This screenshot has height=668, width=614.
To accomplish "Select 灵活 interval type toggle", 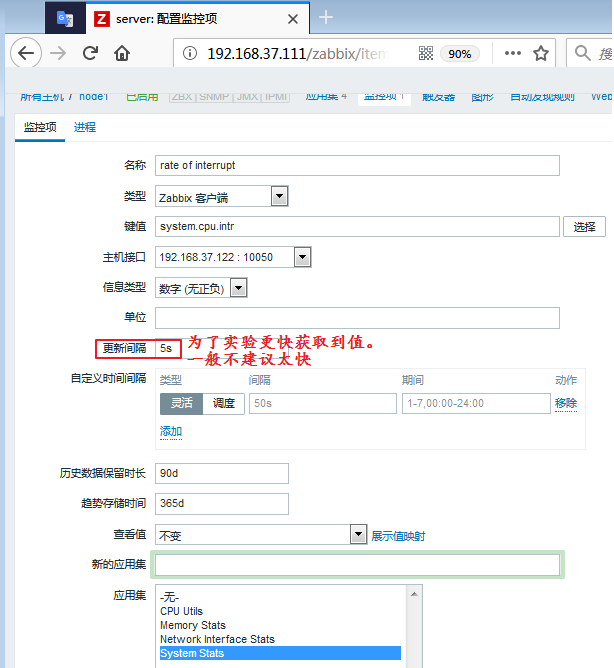I will tap(181, 403).
